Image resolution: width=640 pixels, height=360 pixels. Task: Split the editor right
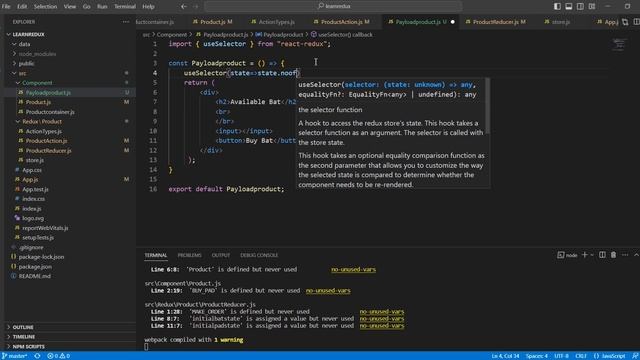pos(636,22)
